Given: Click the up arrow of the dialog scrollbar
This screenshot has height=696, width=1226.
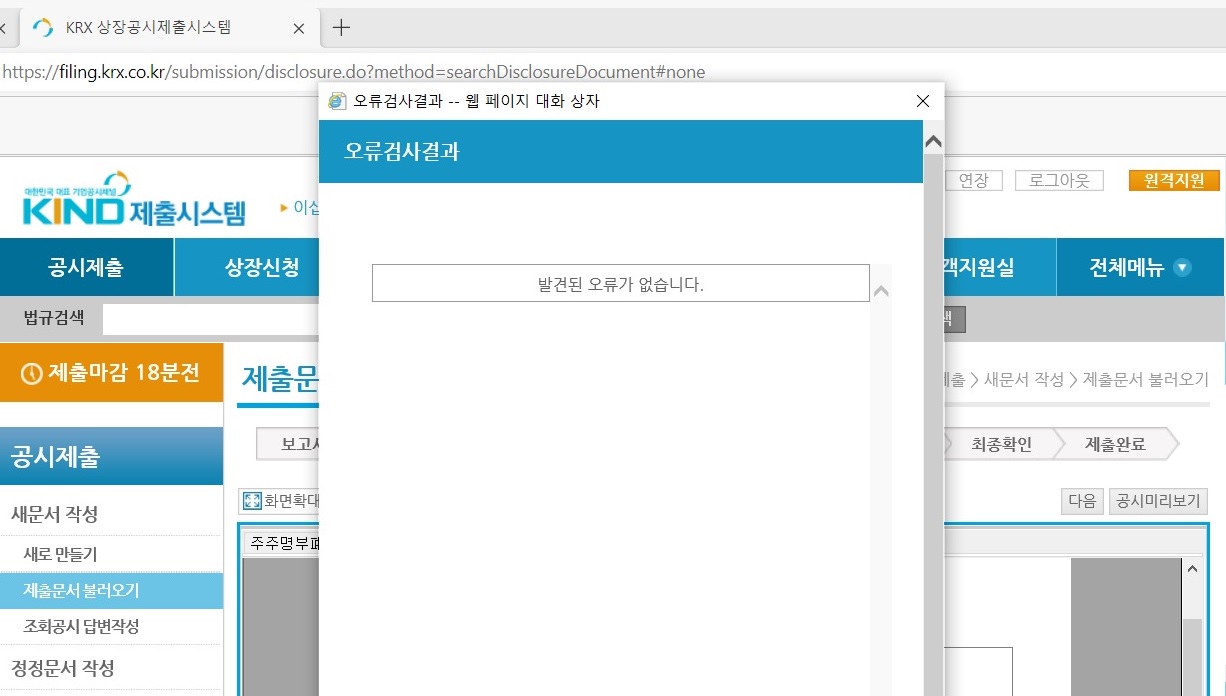Looking at the screenshot, I should (x=933, y=140).
